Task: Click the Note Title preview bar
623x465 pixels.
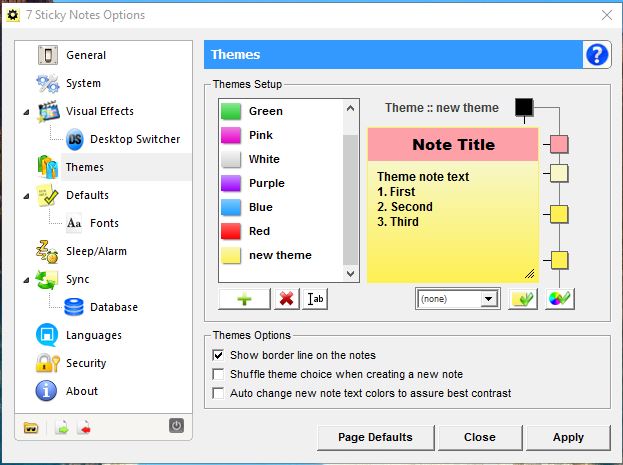Action: click(x=453, y=145)
